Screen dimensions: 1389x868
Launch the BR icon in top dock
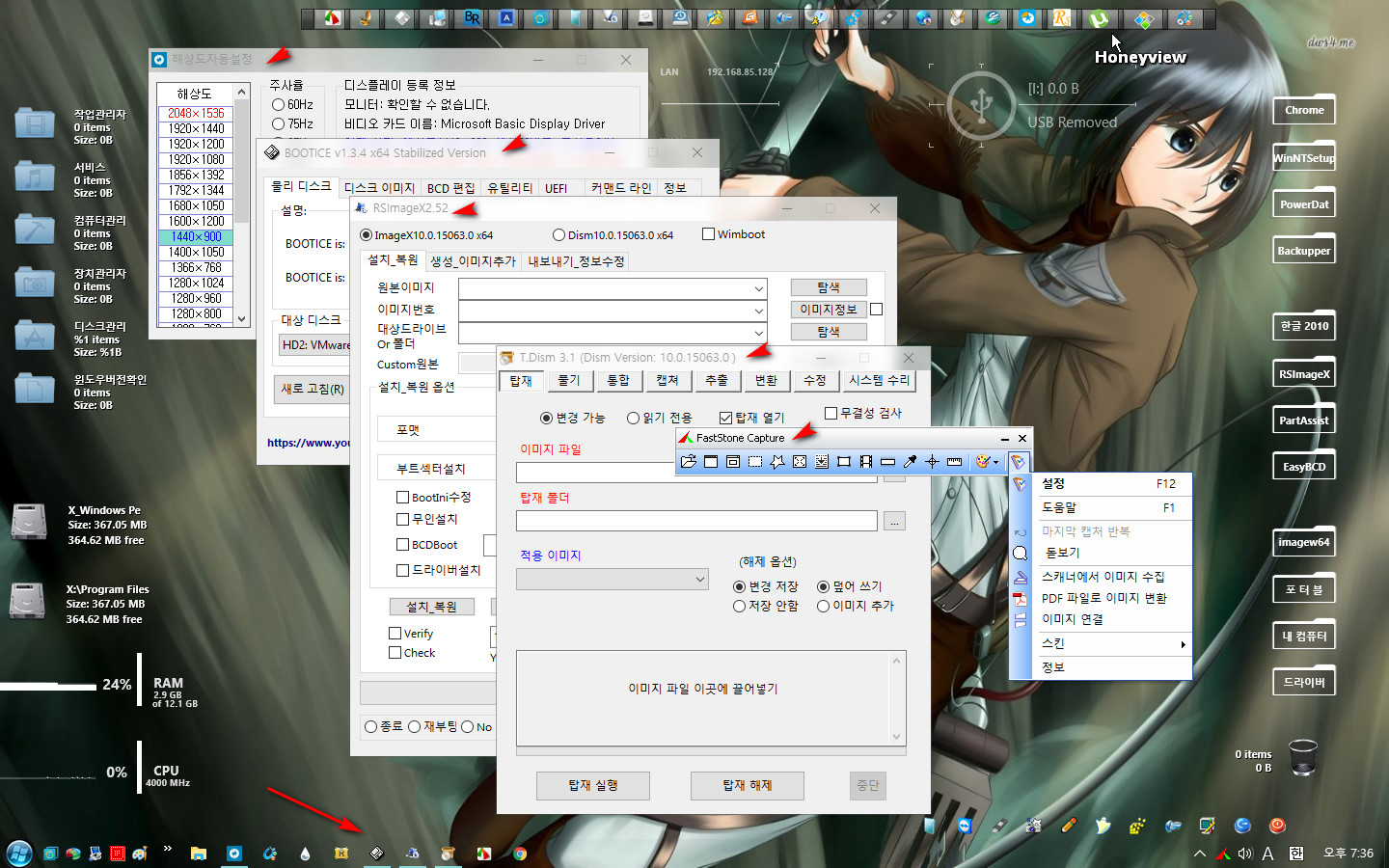click(x=472, y=18)
